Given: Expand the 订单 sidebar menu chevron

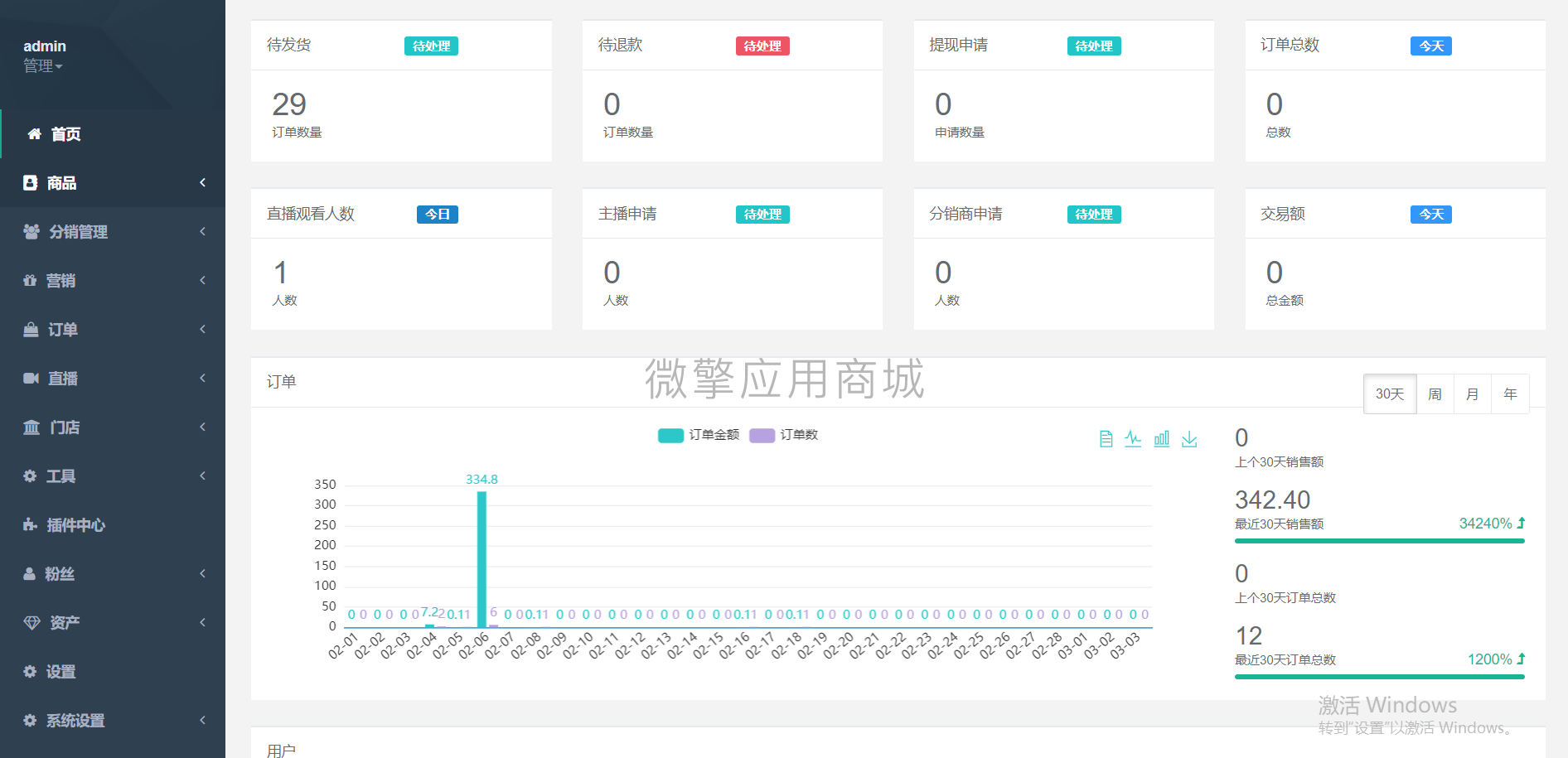Looking at the screenshot, I should coord(202,330).
